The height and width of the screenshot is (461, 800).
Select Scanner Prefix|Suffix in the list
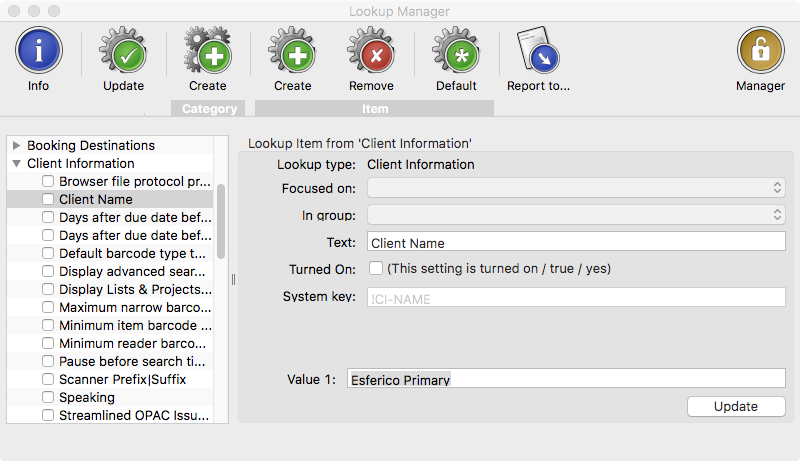122,379
